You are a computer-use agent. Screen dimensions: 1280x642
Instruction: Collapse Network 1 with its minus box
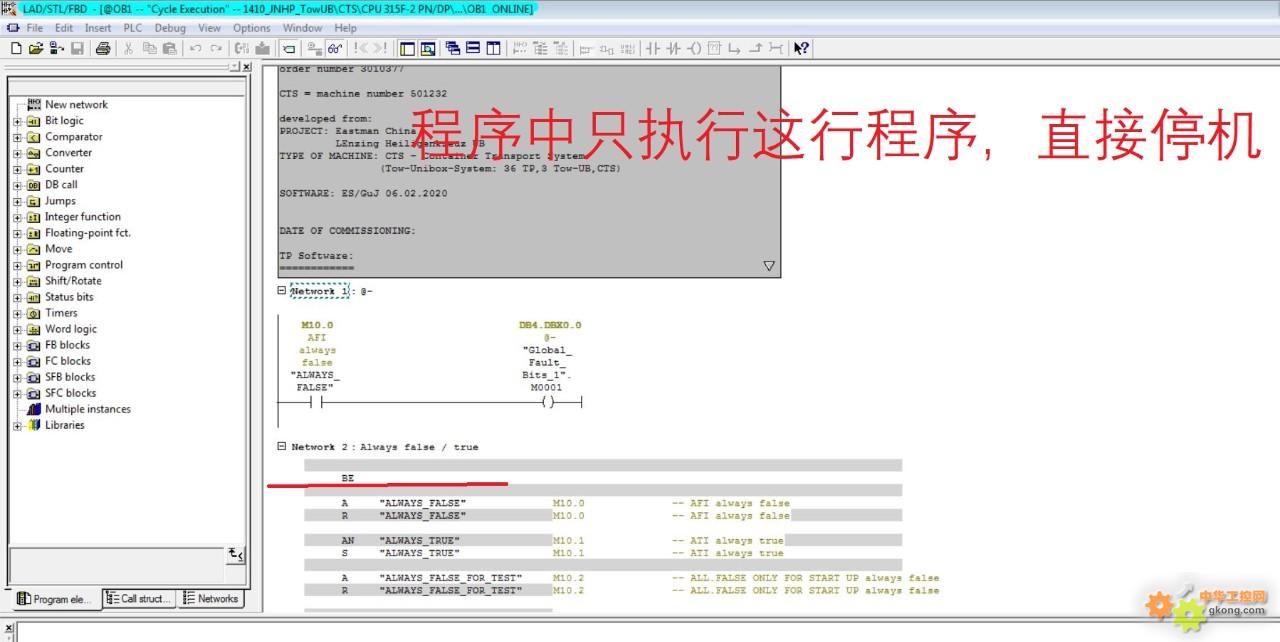point(282,290)
